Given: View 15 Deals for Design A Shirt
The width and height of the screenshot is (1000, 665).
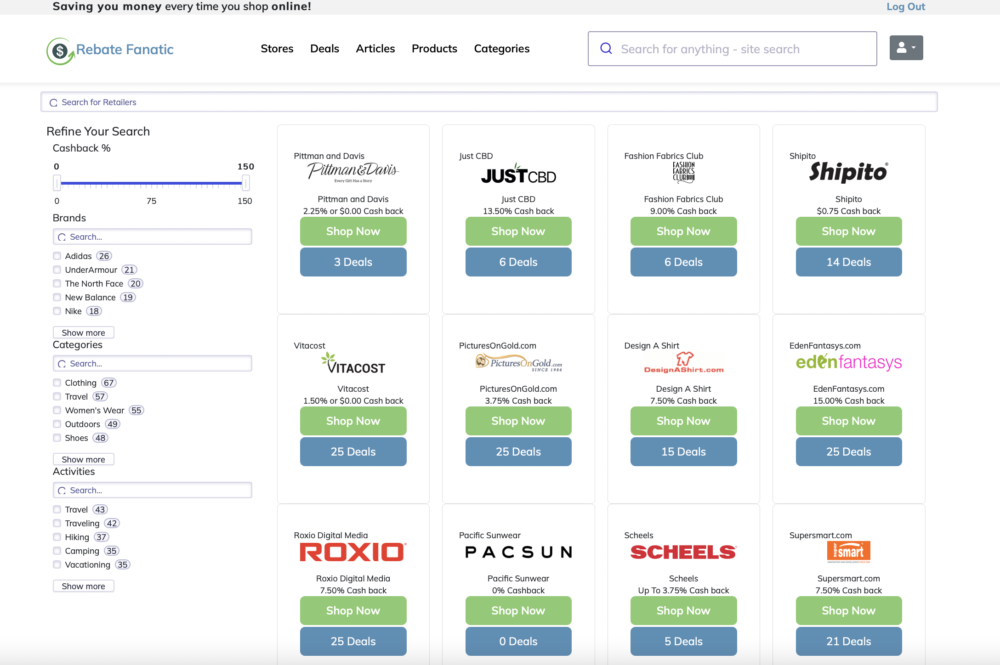Looking at the screenshot, I should tap(683, 451).
